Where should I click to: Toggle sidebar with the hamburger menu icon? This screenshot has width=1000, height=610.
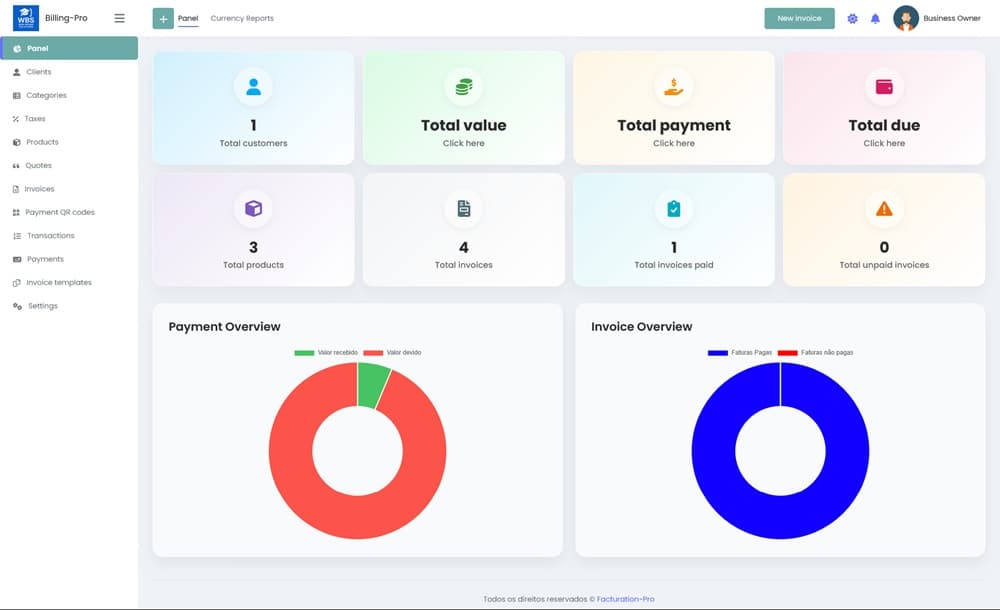[120, 18]
